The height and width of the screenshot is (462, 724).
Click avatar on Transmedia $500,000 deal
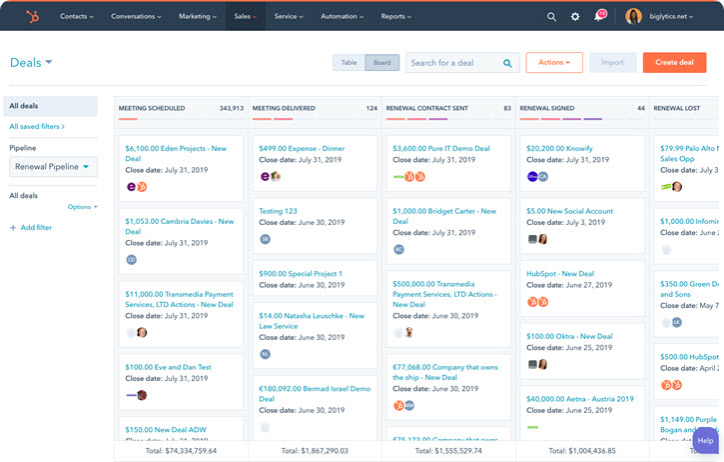click(x=409, y=332)
